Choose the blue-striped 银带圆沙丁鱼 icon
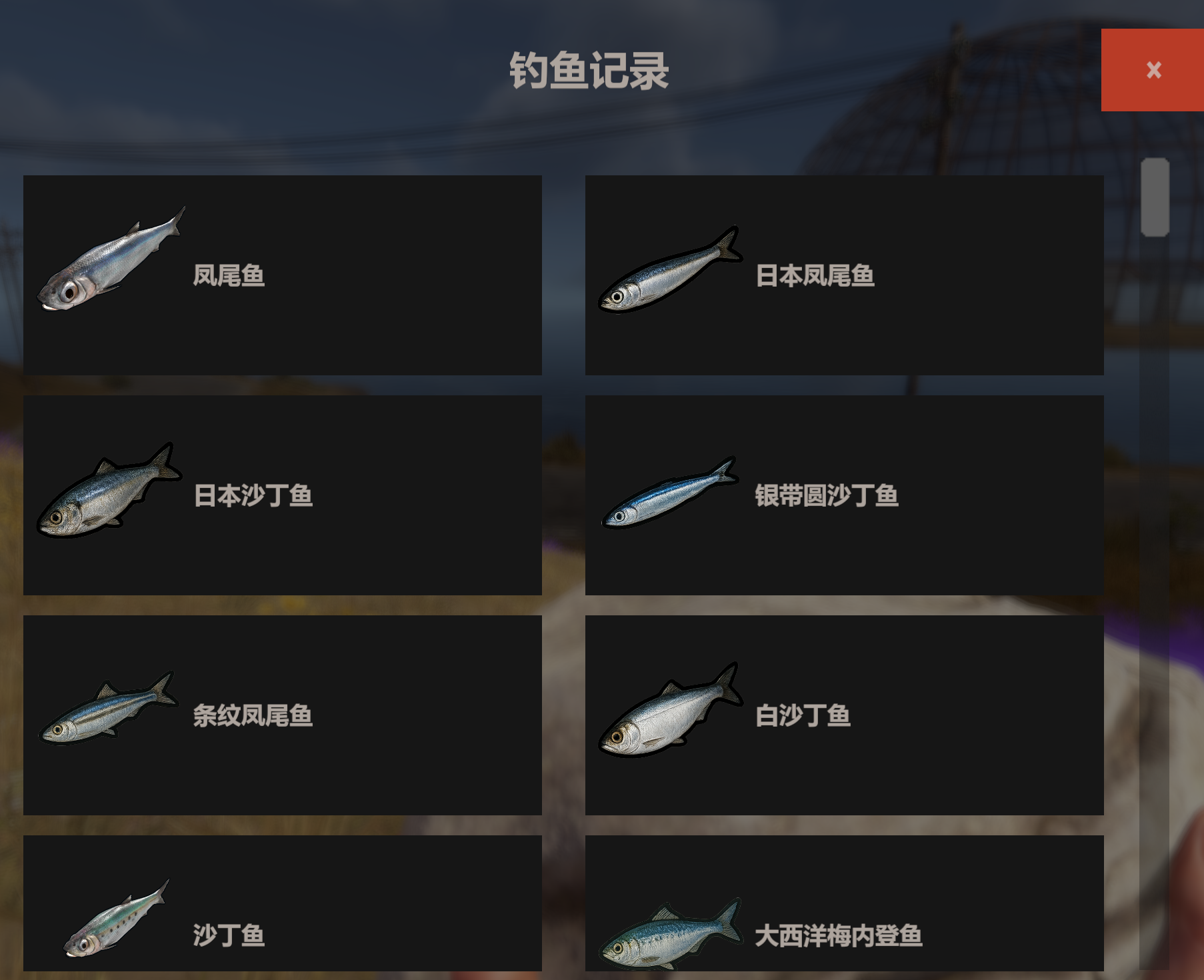This screenshot has width=1204, height=980. [670, 492]
